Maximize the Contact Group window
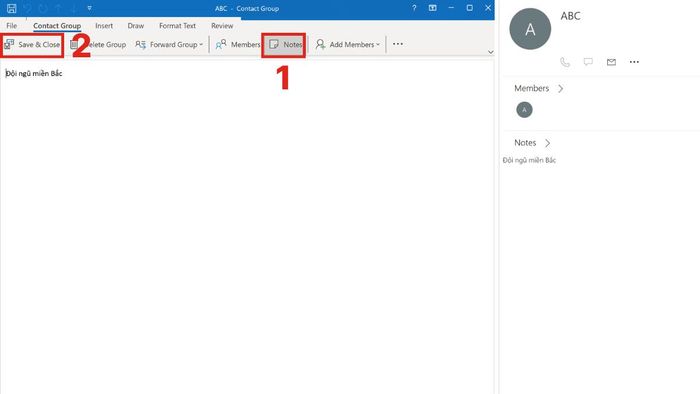Image resolution: width=700 pixels, height=394 pixels. pyautogui.click(x=470, y=8)
